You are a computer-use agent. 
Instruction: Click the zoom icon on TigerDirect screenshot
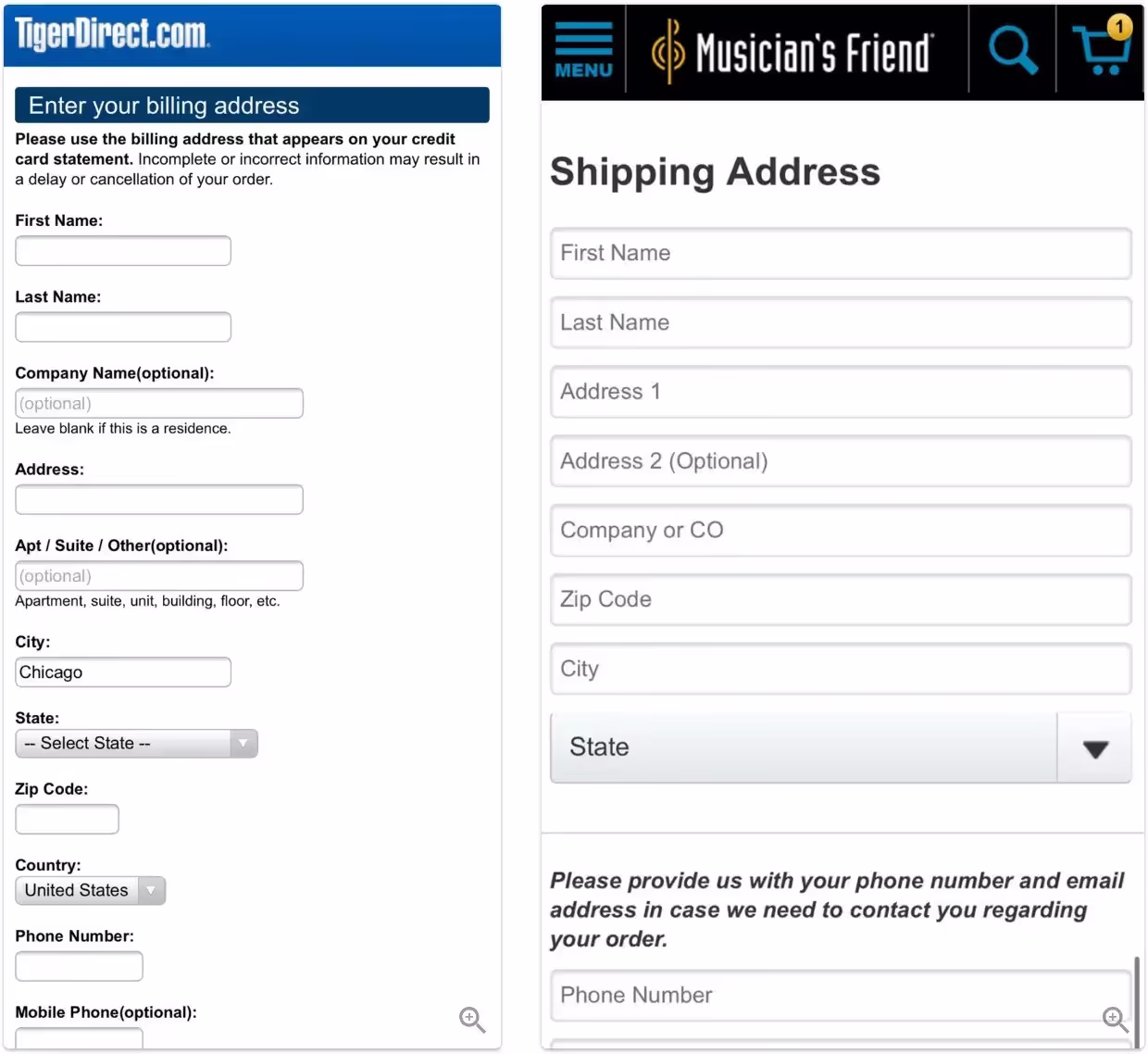472,1020
